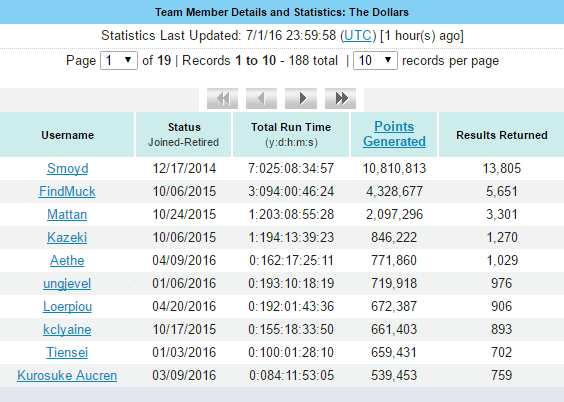This screenshot has height=402, width=564.
Task: Go to previous page arrow button
Action: pos(261,98)
